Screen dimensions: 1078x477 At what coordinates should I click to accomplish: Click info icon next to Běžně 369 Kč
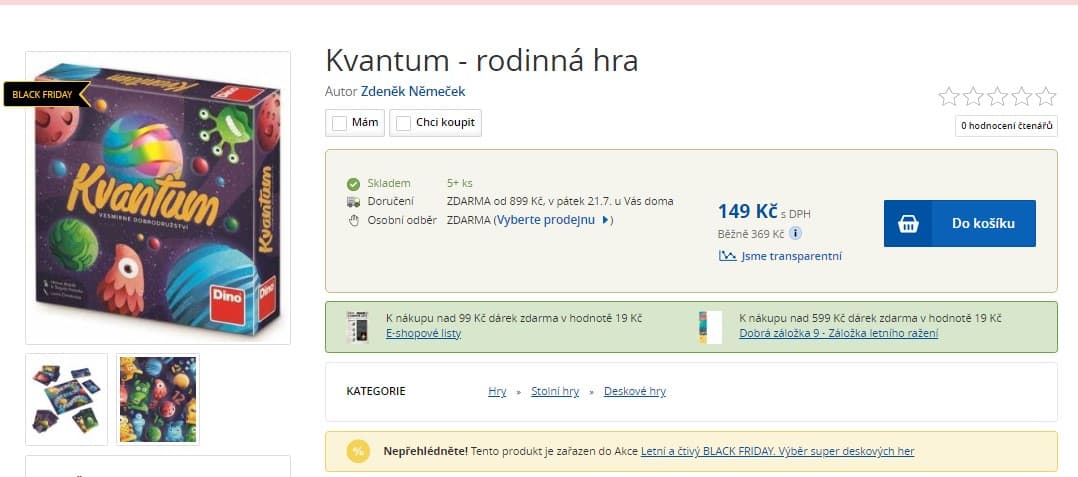pos(795,233)
